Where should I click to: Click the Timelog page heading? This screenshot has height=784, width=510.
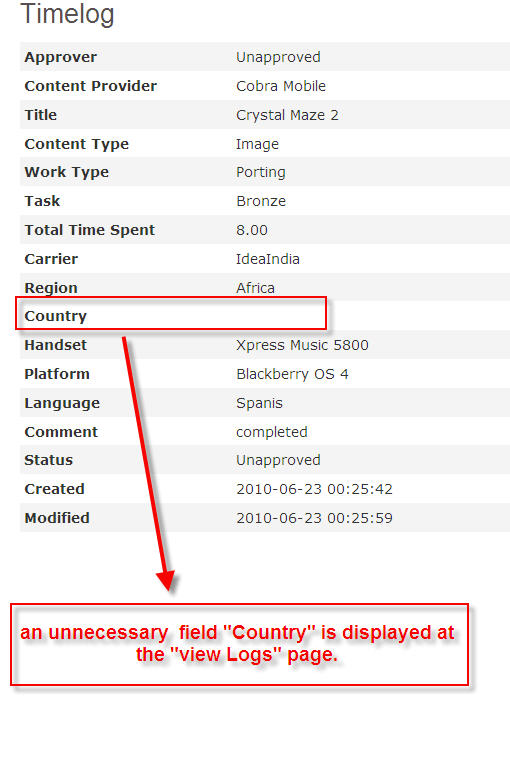pos(68,14)
